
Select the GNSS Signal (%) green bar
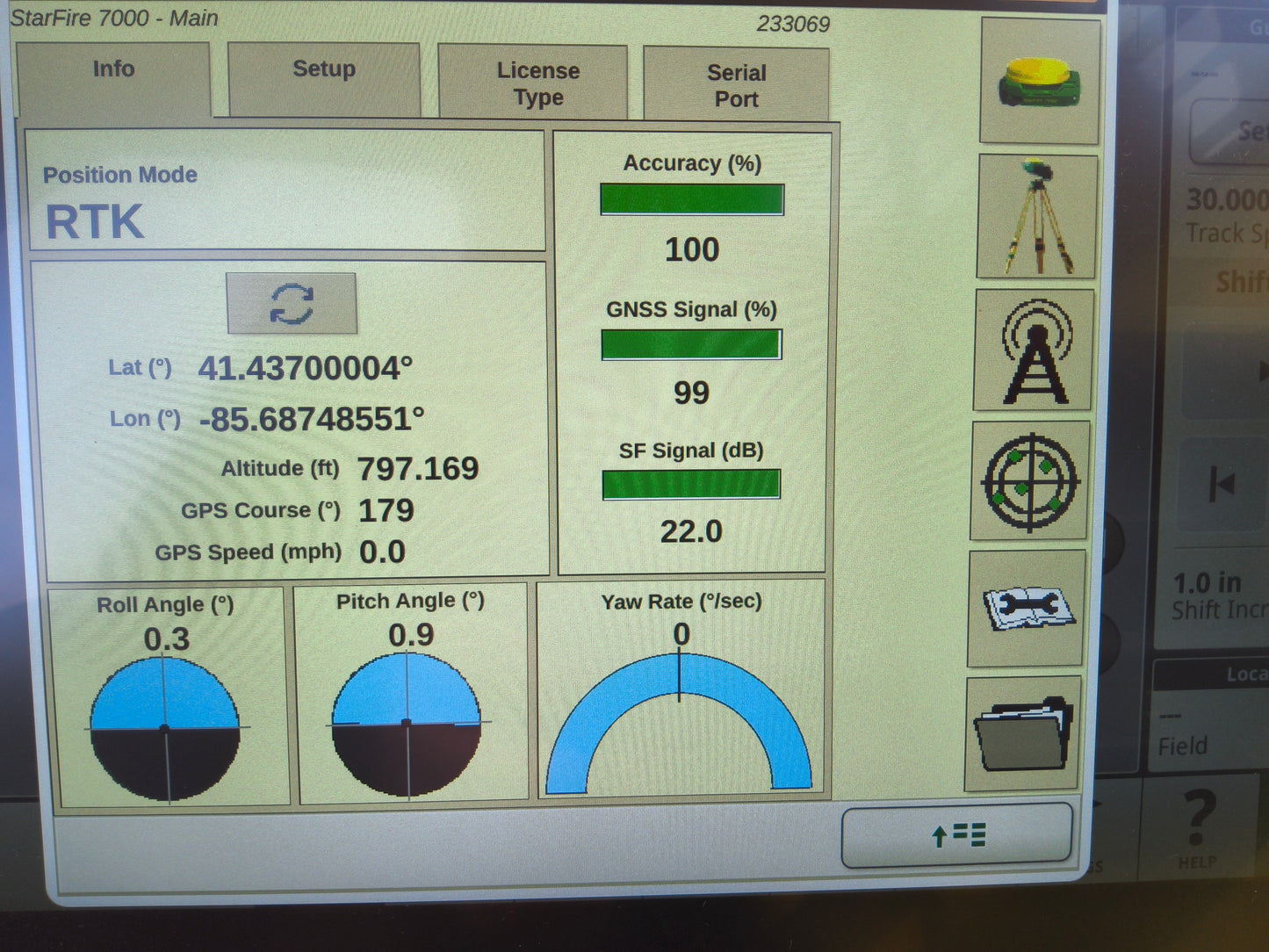(x=691, y=344)
